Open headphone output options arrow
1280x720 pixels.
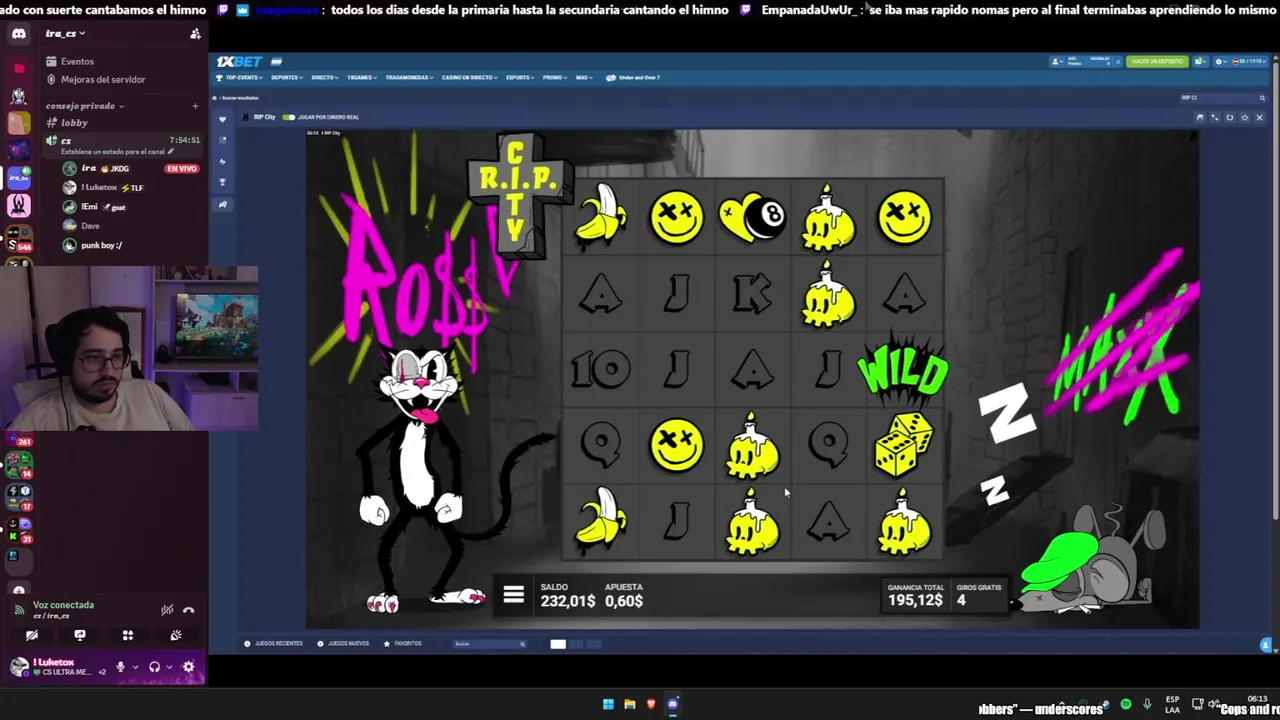pyautogui.click(x=169, y=667)
